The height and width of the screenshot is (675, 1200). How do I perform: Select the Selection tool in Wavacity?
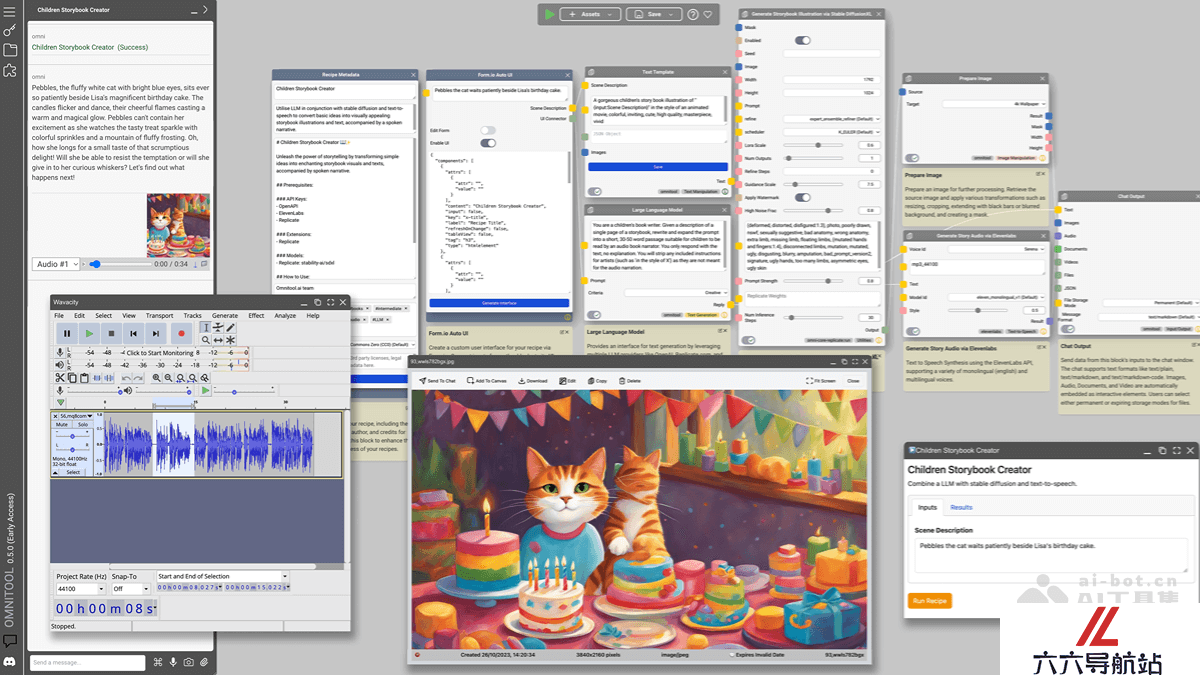[206, 328]
